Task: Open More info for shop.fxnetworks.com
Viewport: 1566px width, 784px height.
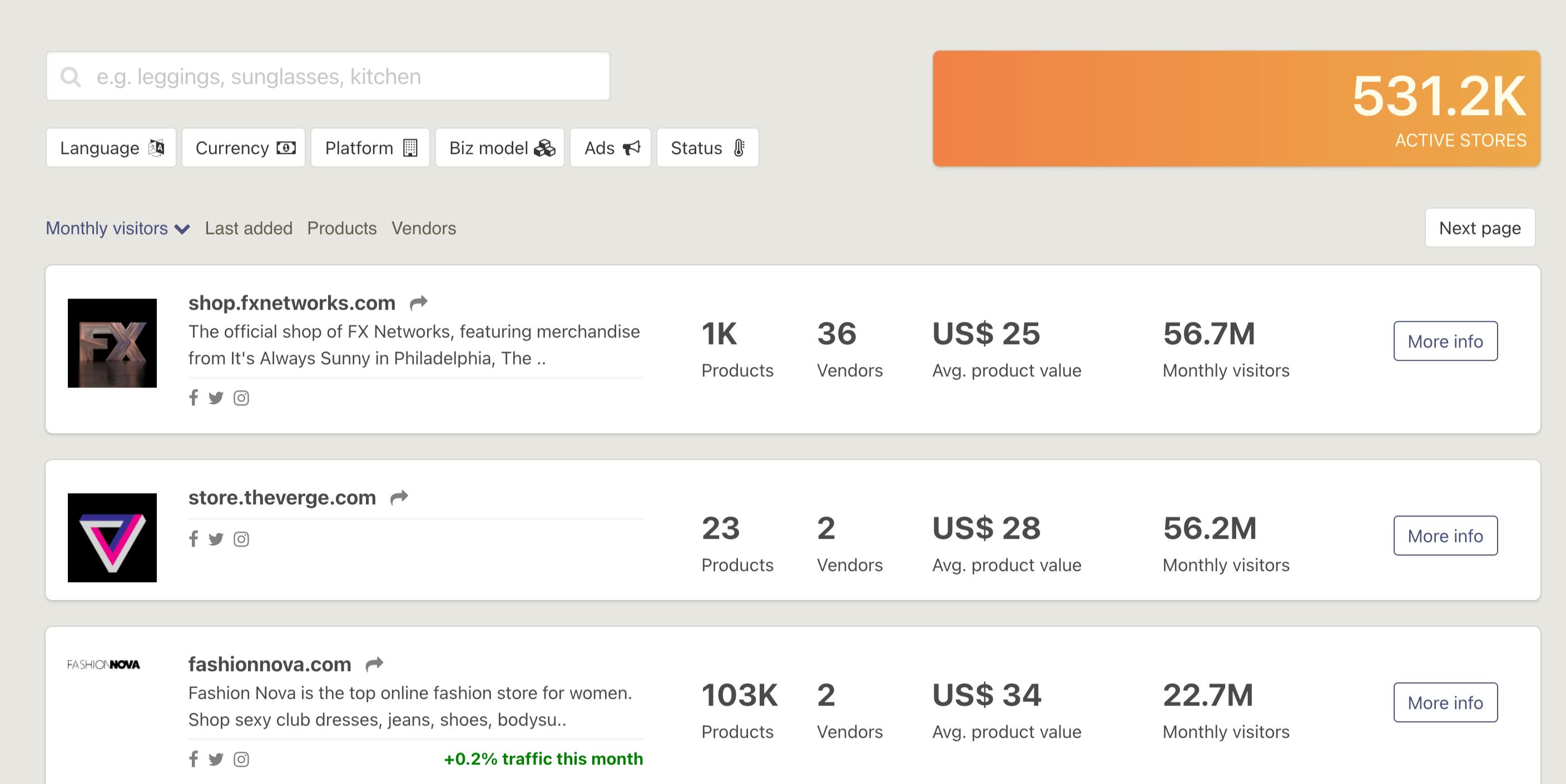Action: (1446, 341)
